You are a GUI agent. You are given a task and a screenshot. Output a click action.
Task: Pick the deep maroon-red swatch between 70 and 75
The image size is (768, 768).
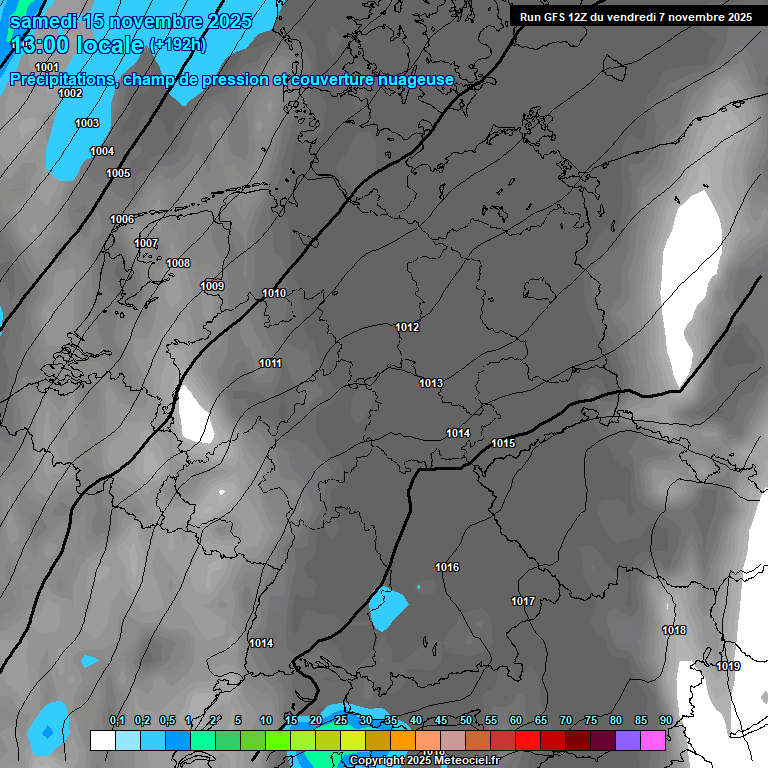point(577,740)
